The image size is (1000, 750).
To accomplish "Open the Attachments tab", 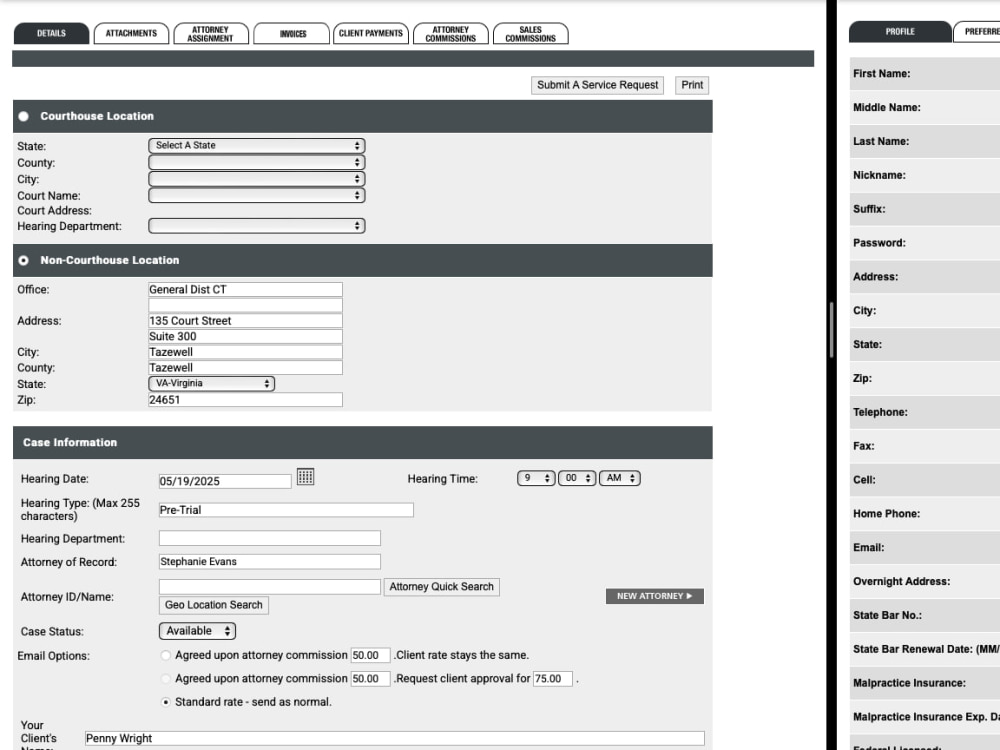I will [x=131, y=33].
